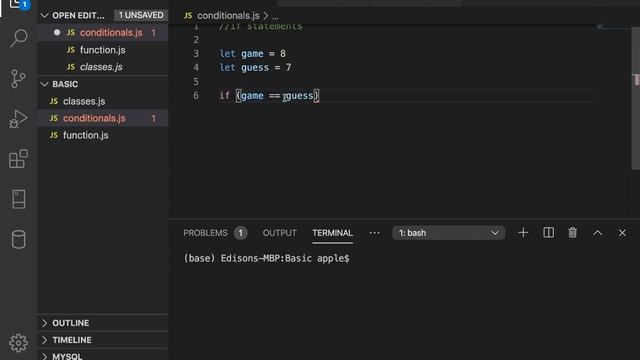This screenshot has height=360, width=640.
Task: Click the JS icon of function.js in Open Editors
Action: pos(71,50)
